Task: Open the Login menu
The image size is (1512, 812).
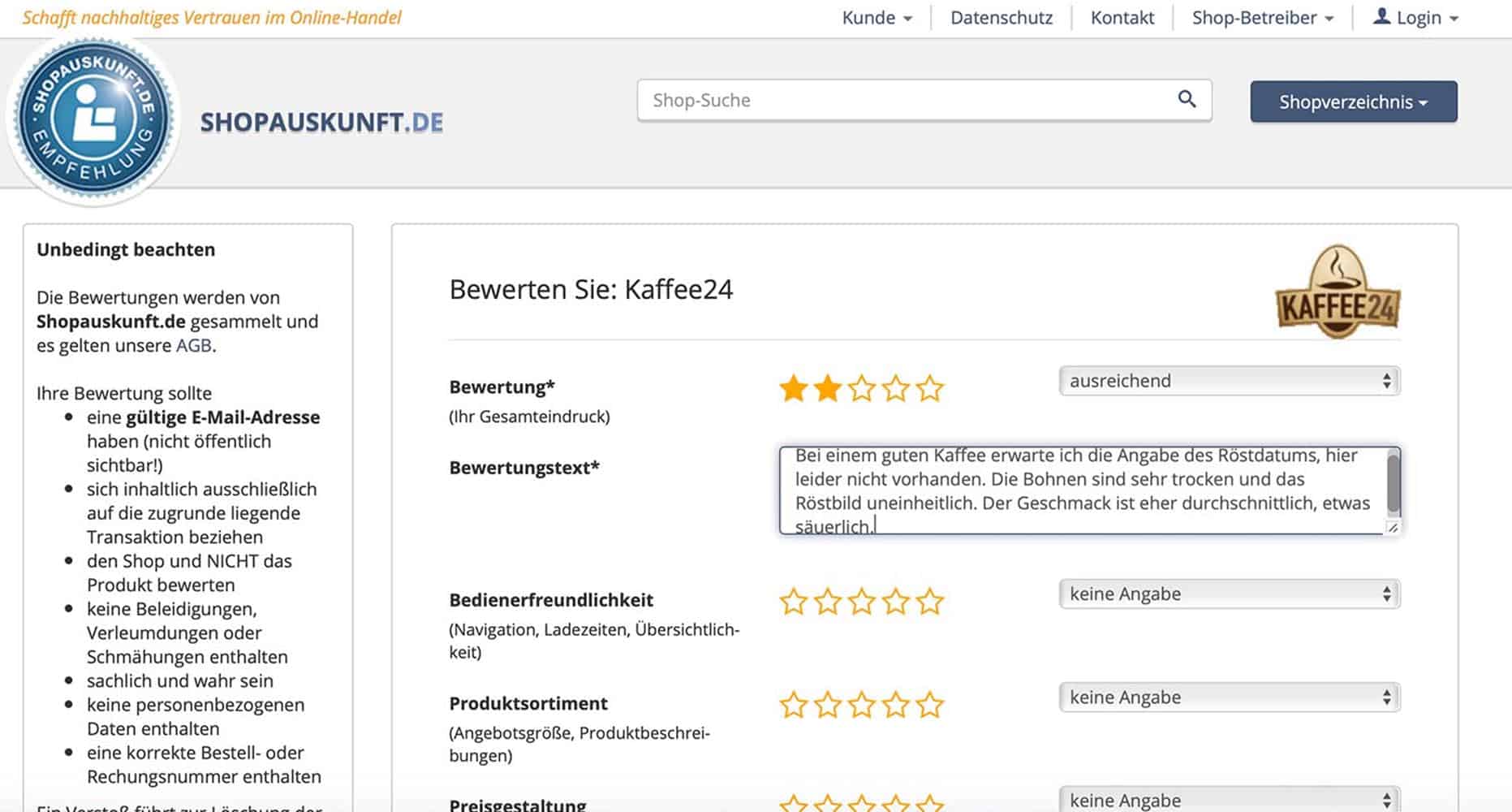Action: coord(1416,18)
